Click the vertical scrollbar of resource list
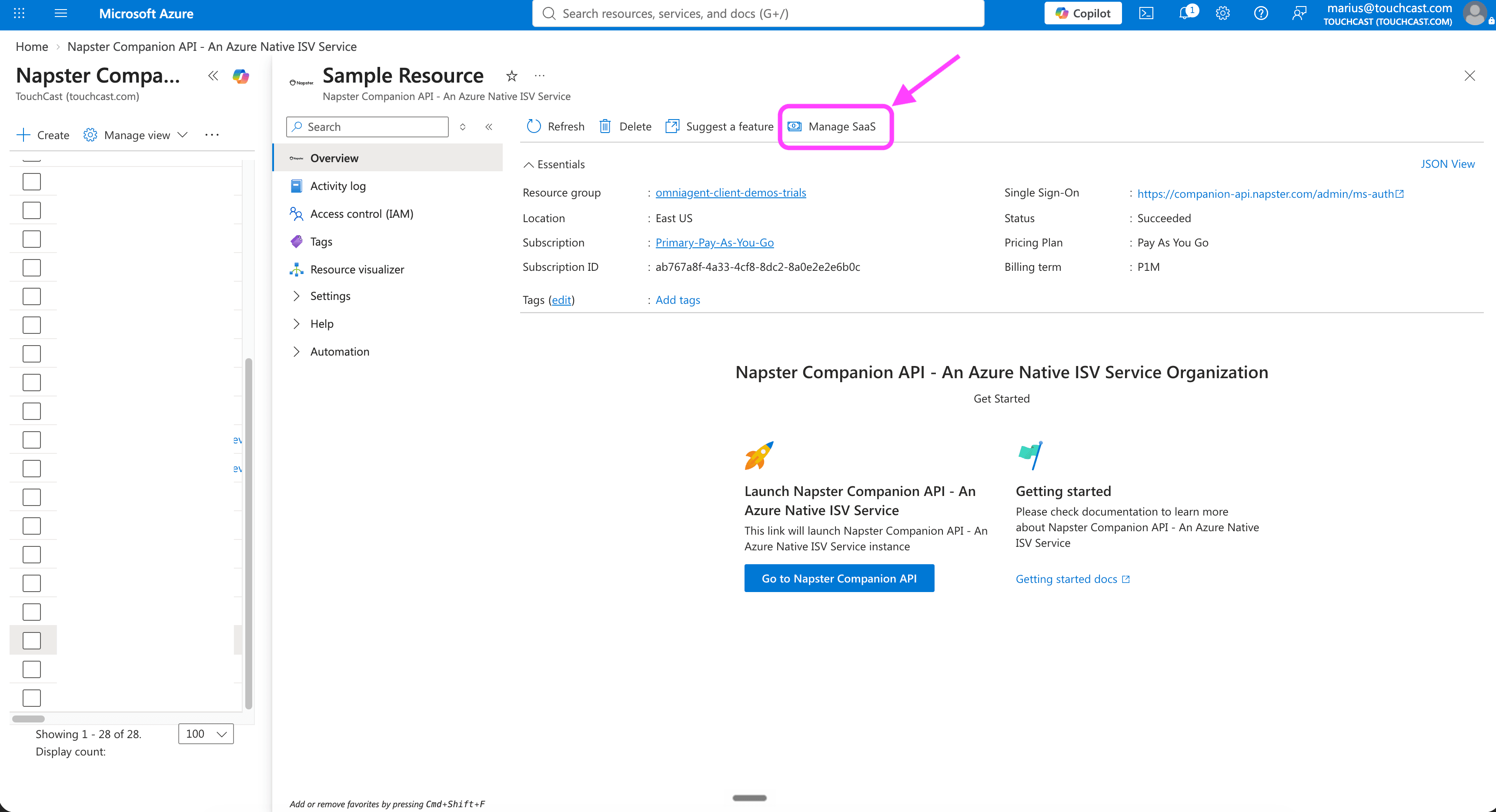 click(249, 533)
